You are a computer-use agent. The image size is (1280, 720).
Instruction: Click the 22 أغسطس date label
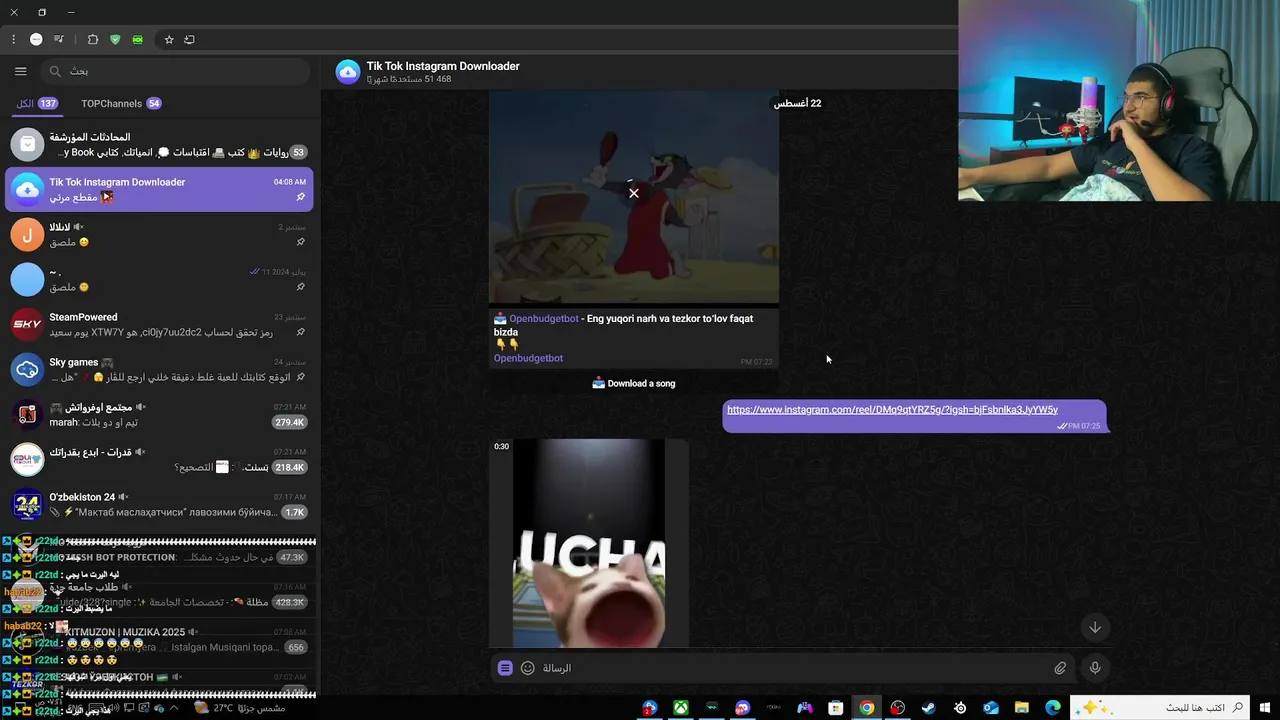coord(798,103)
